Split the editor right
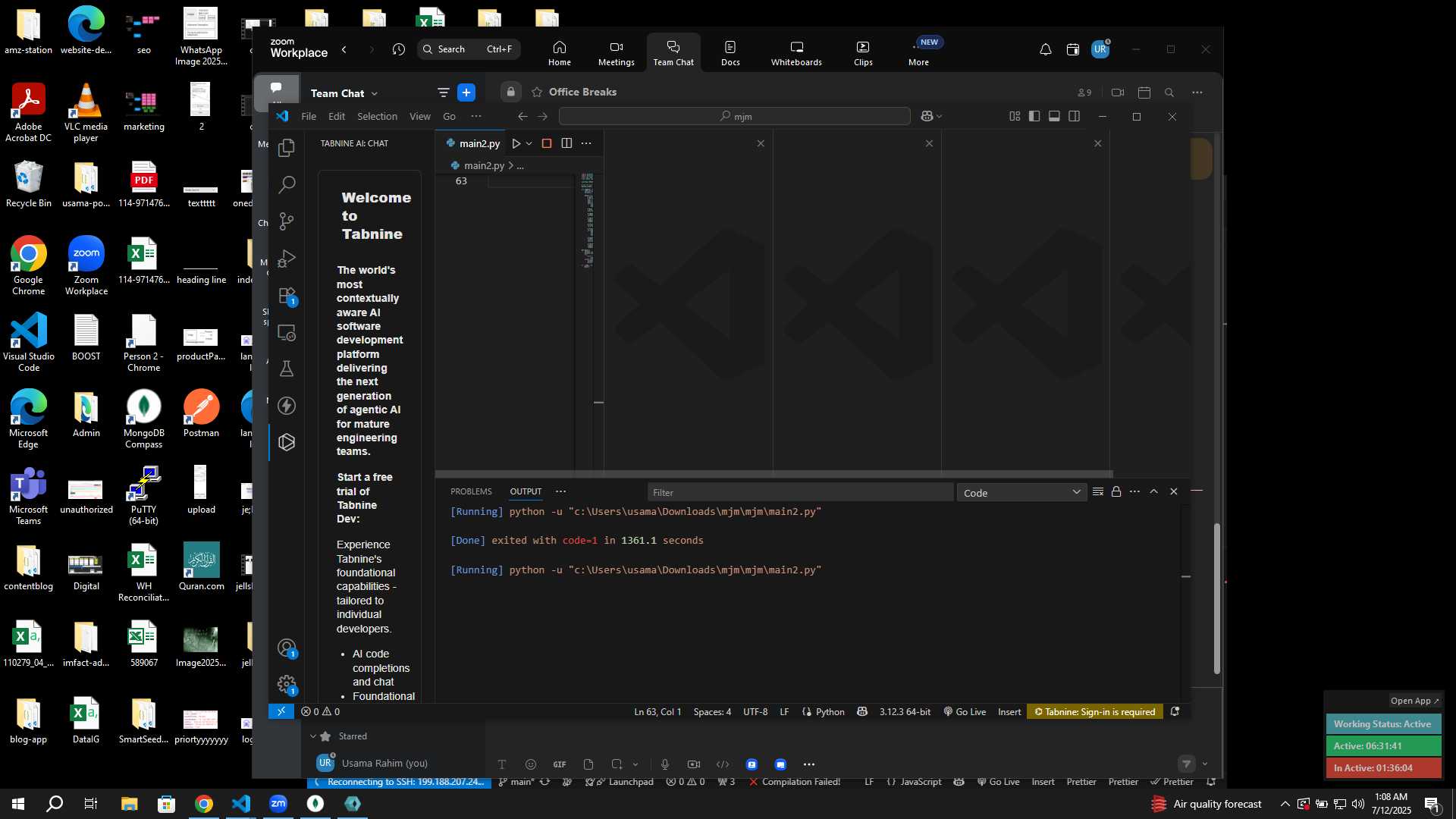The image size is (1456, 819). [x=566, y=143]
